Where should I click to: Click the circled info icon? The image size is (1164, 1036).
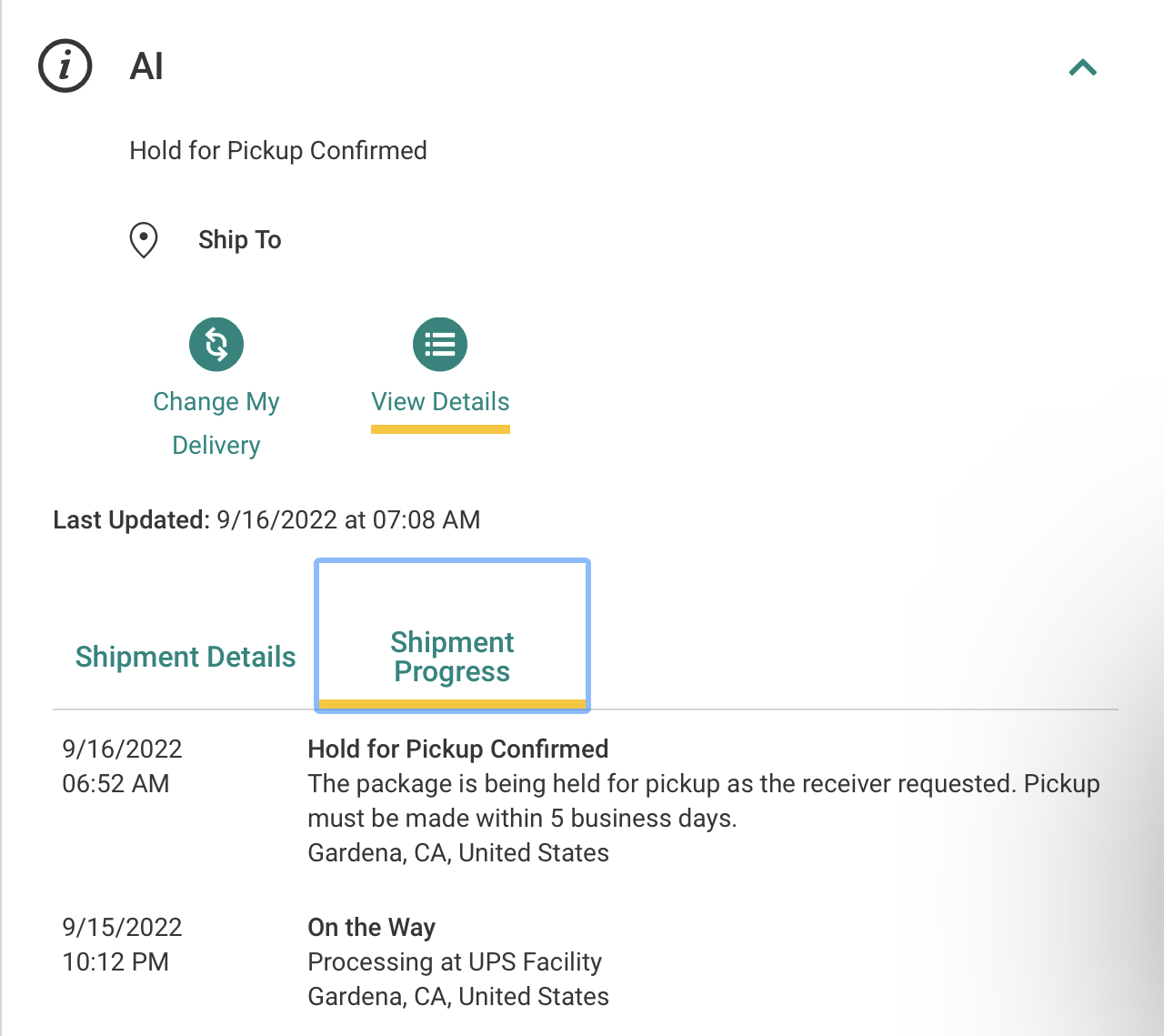65,65
